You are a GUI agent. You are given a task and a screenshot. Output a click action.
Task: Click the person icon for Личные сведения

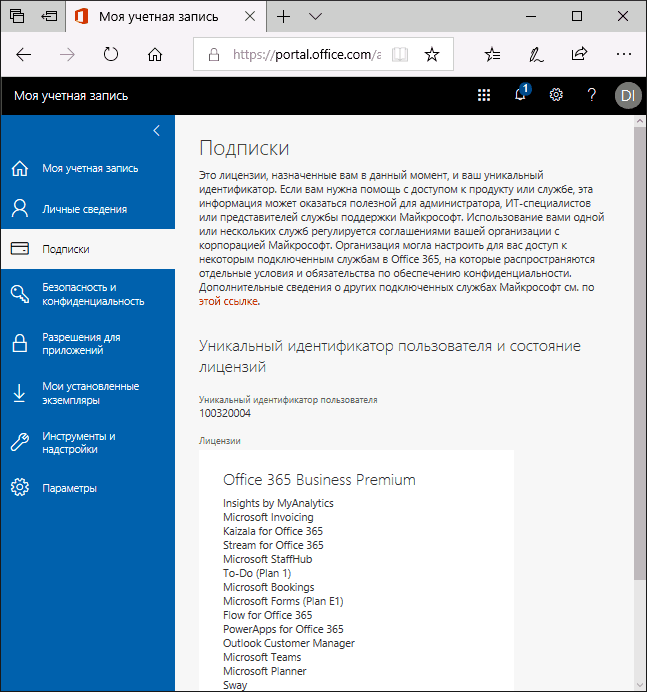(19, 209)
